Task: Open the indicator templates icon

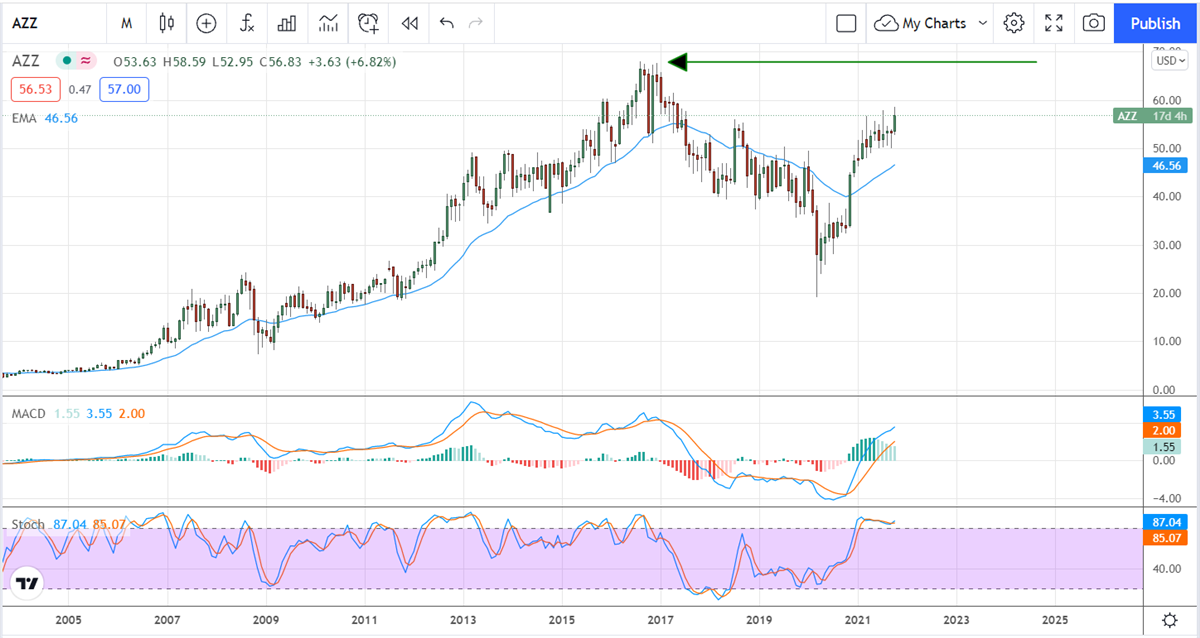Action: pos(328,22)
